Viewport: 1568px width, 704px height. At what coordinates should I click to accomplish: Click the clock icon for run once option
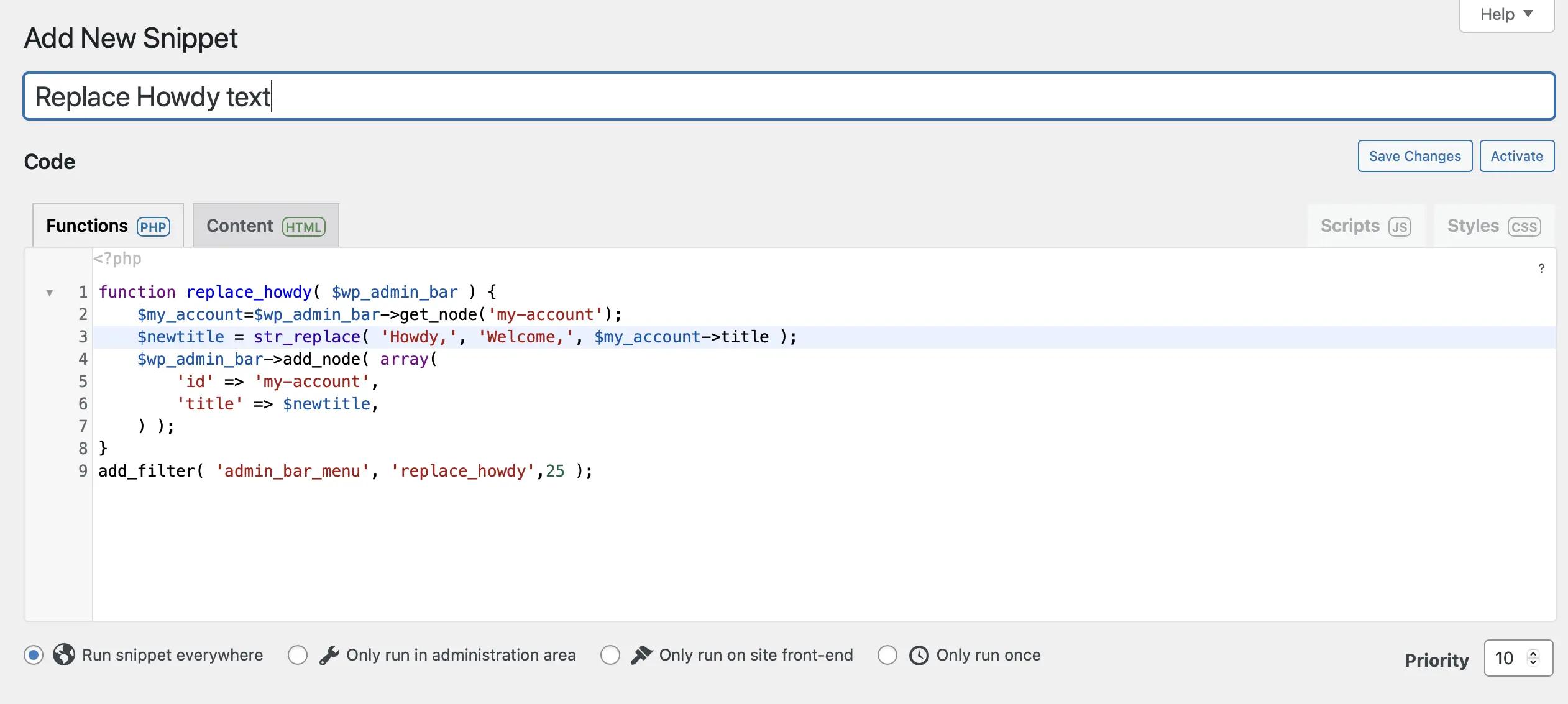click(919, 655)
